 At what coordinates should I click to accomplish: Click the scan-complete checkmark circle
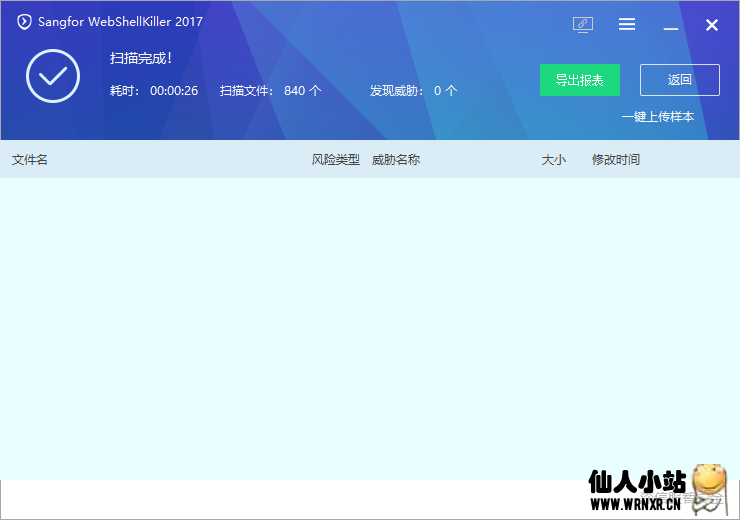click(x=53, y=76)
